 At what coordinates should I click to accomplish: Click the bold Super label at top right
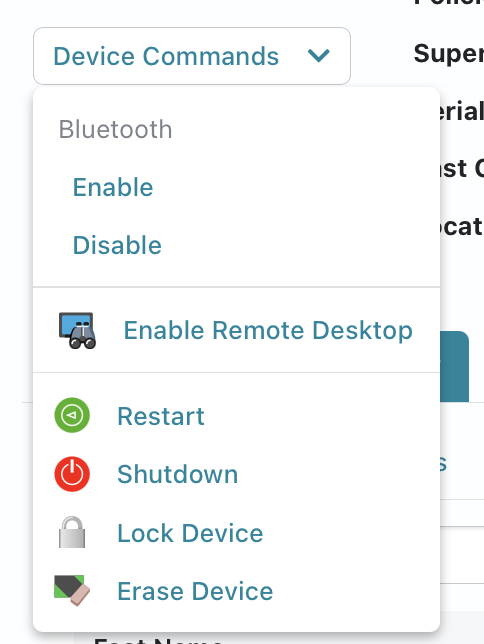click(x=449, y=53)
